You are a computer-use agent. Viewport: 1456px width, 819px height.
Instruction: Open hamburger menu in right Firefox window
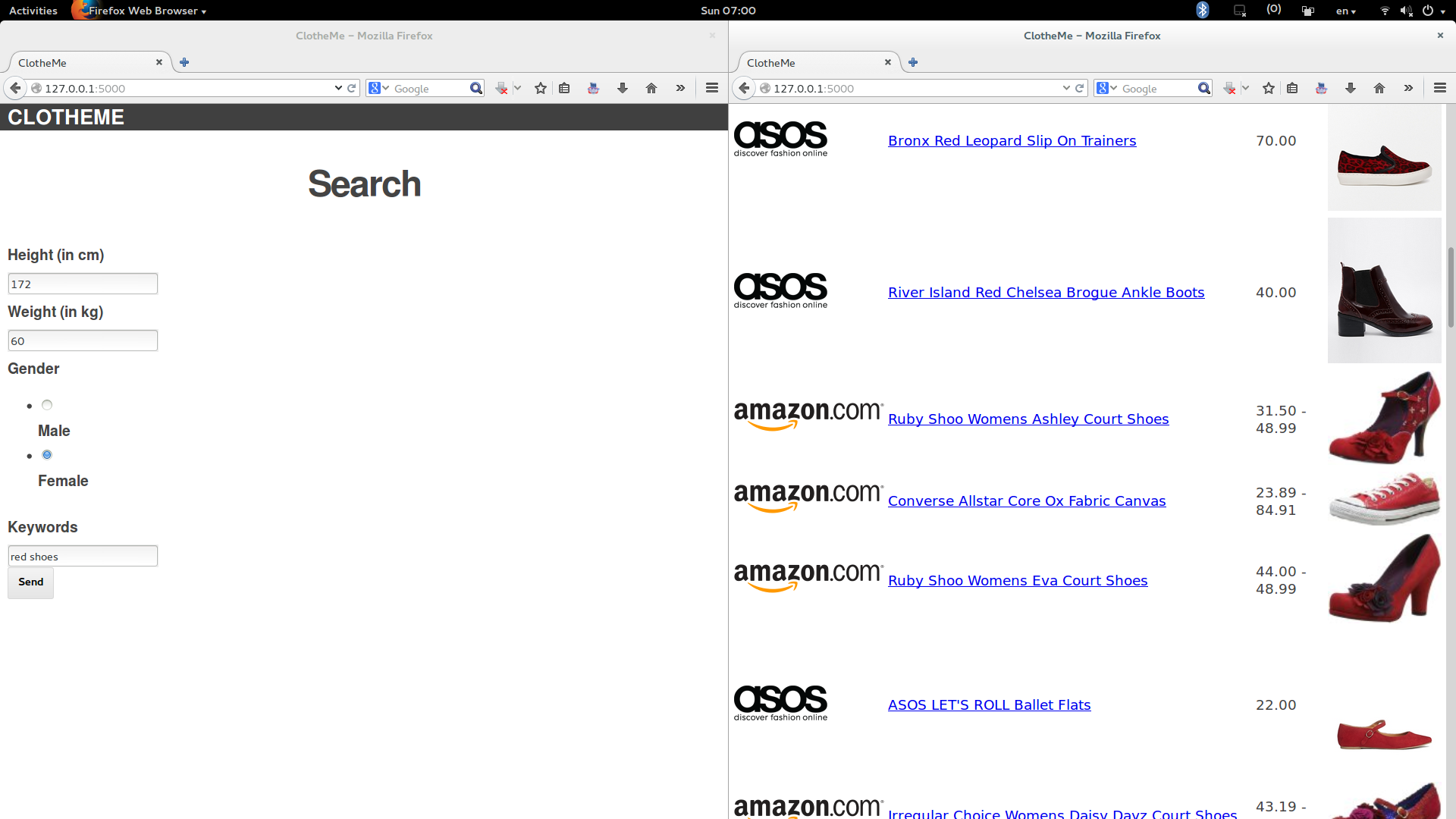click(1440, 89)
